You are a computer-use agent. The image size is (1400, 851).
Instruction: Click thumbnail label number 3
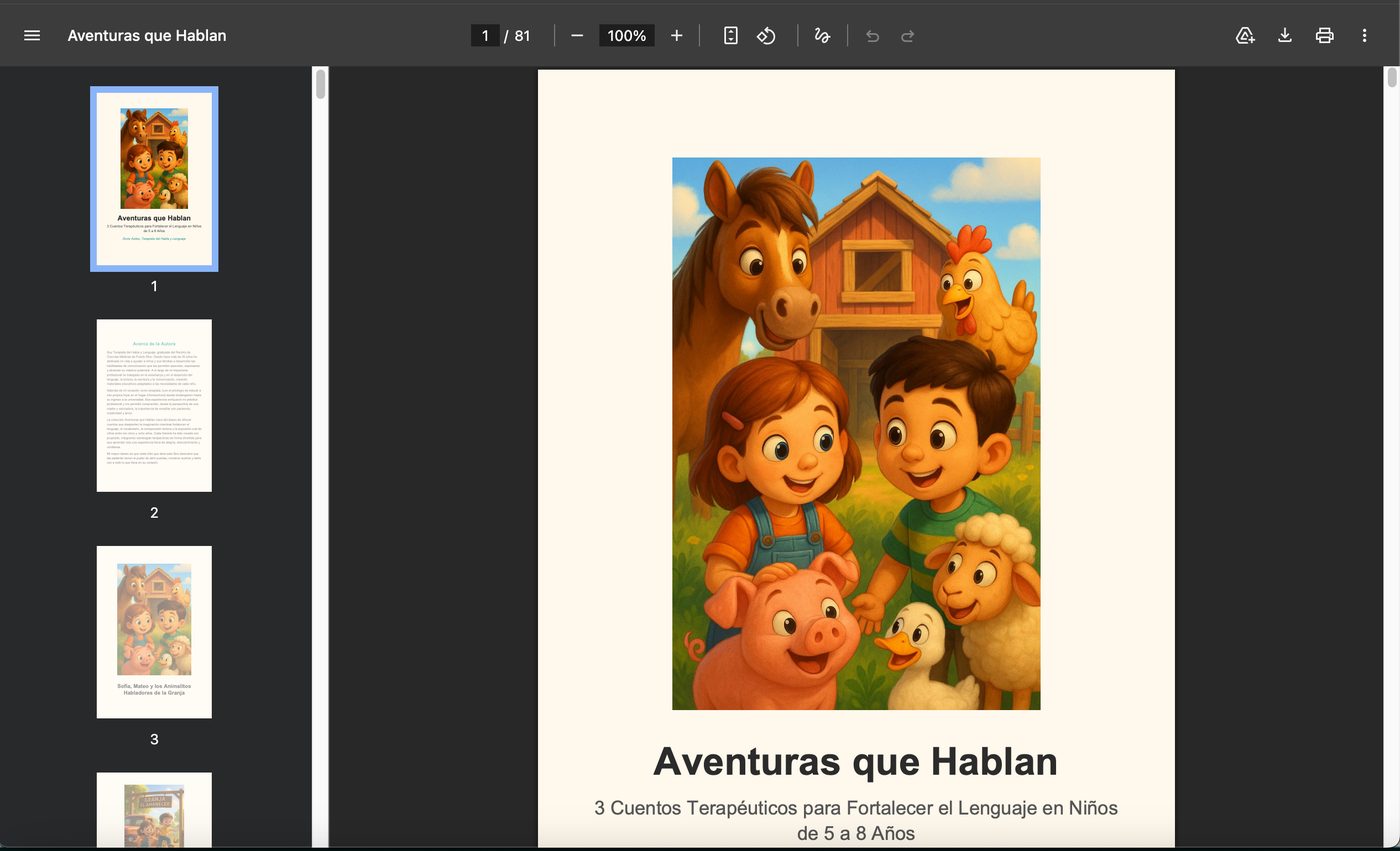coord(154,739)
